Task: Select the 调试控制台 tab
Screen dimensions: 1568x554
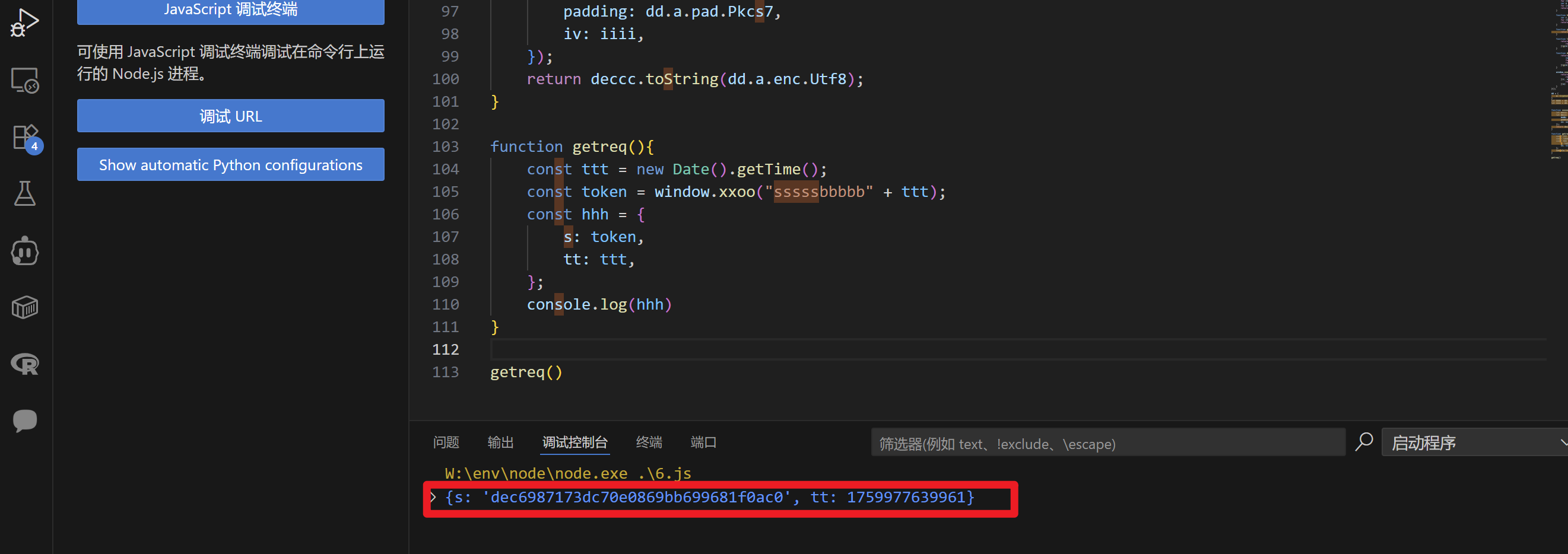Action: tap(575, 442)
